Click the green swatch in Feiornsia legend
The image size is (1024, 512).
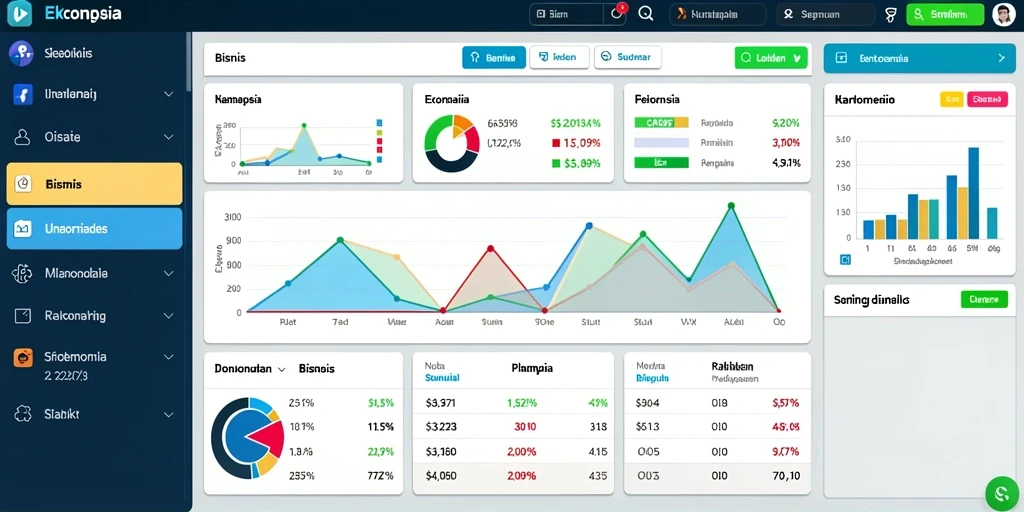(x=662, y=163)
